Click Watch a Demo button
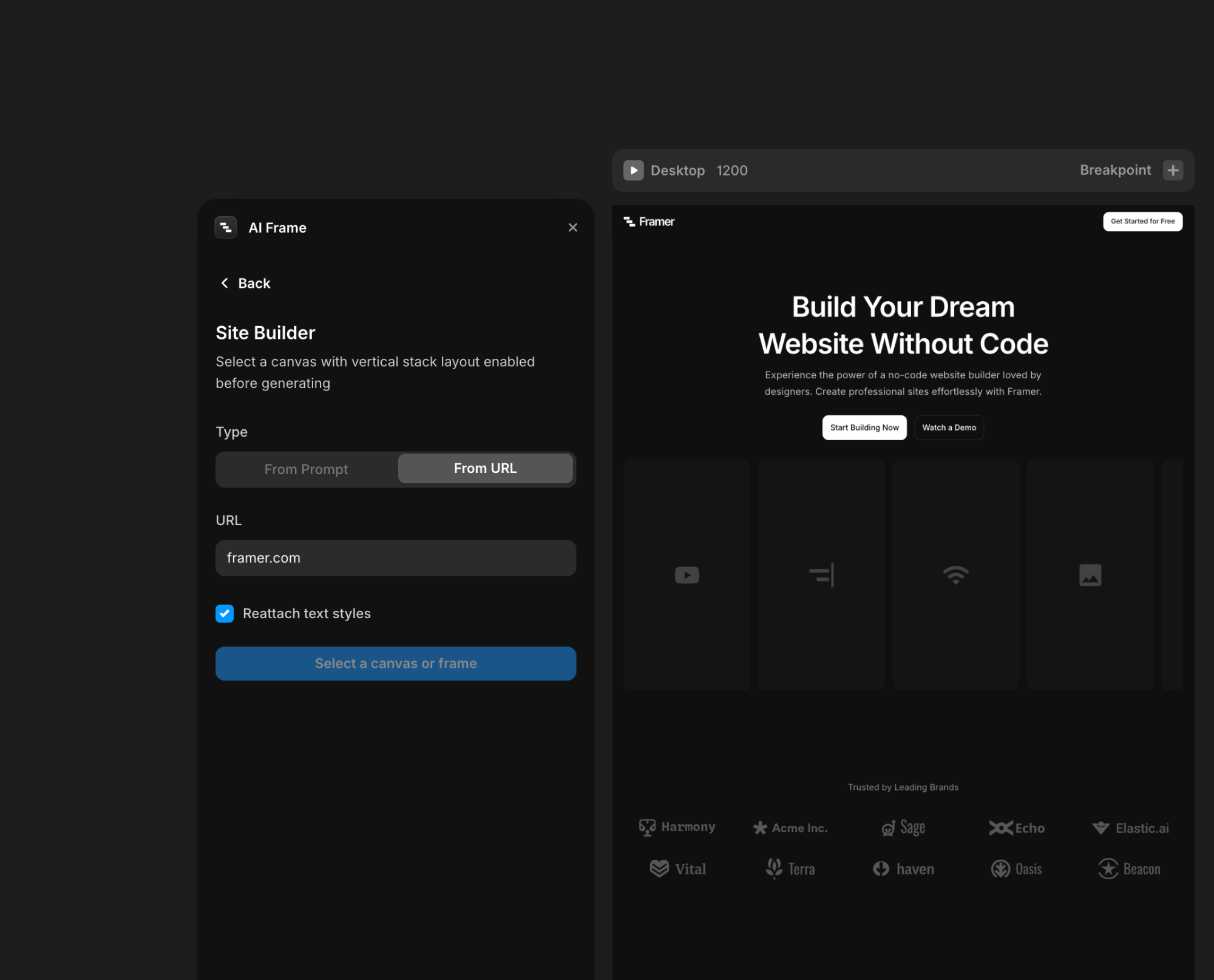Screen dimensions: 1214x980 949,428
